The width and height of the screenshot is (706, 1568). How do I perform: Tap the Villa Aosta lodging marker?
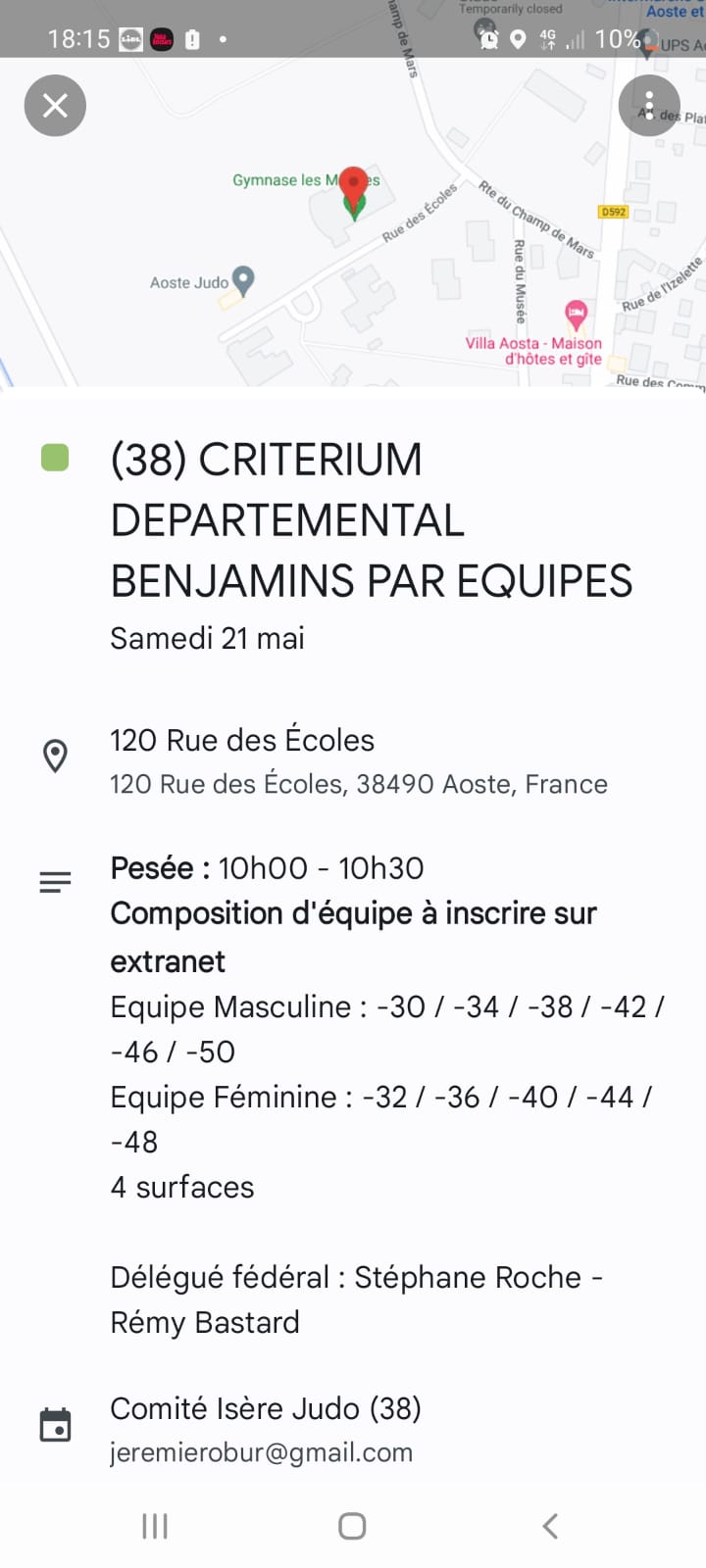[576, 315]
